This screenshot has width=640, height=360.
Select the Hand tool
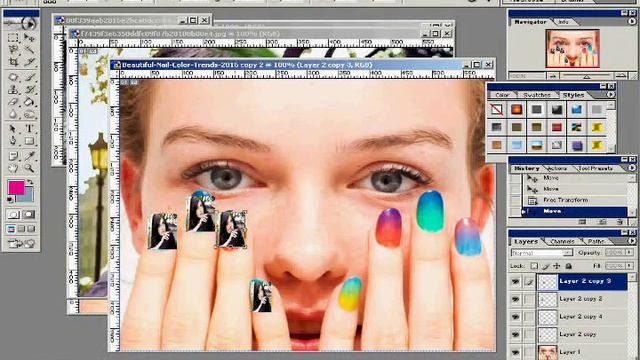13,168
